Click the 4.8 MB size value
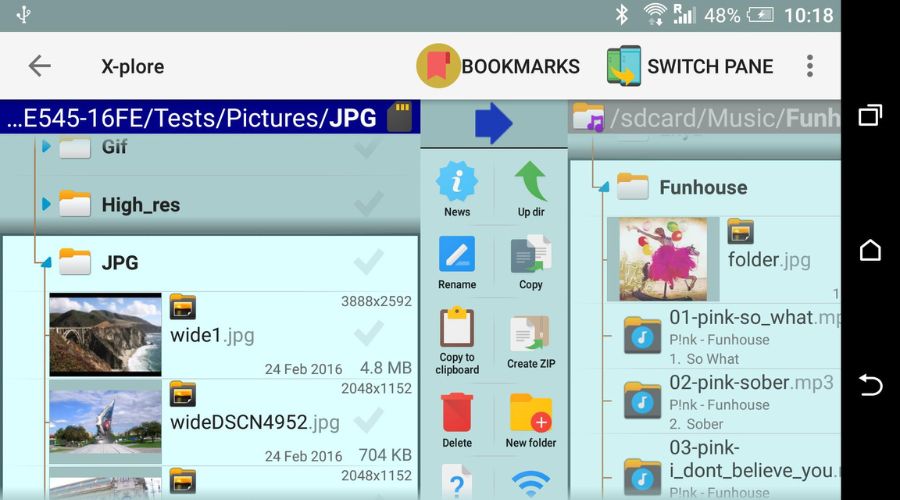This screenshot has height=500, width=900. point(386,367)
